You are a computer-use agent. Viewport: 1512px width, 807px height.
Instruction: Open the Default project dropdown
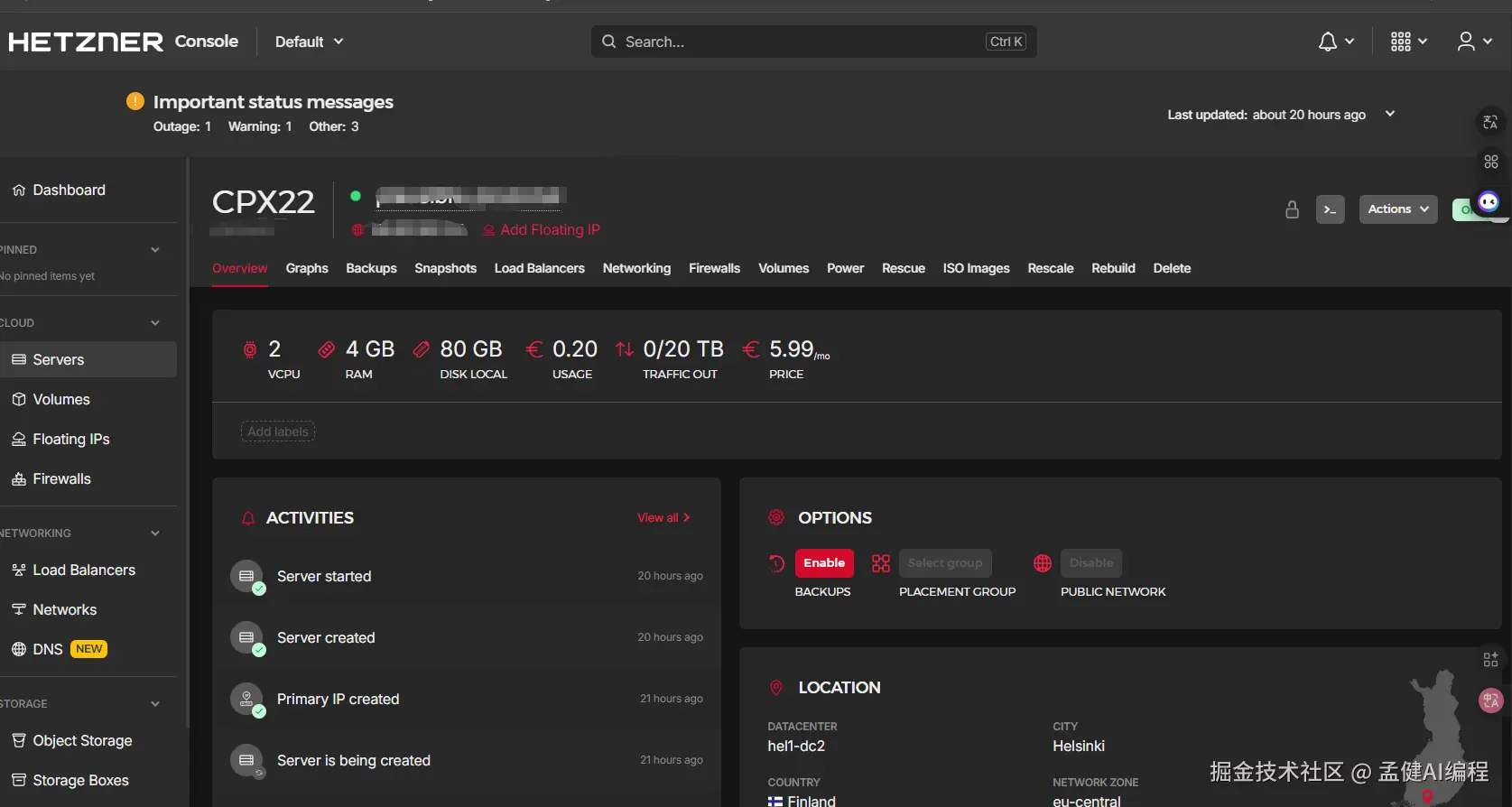[x=310, y=42]
